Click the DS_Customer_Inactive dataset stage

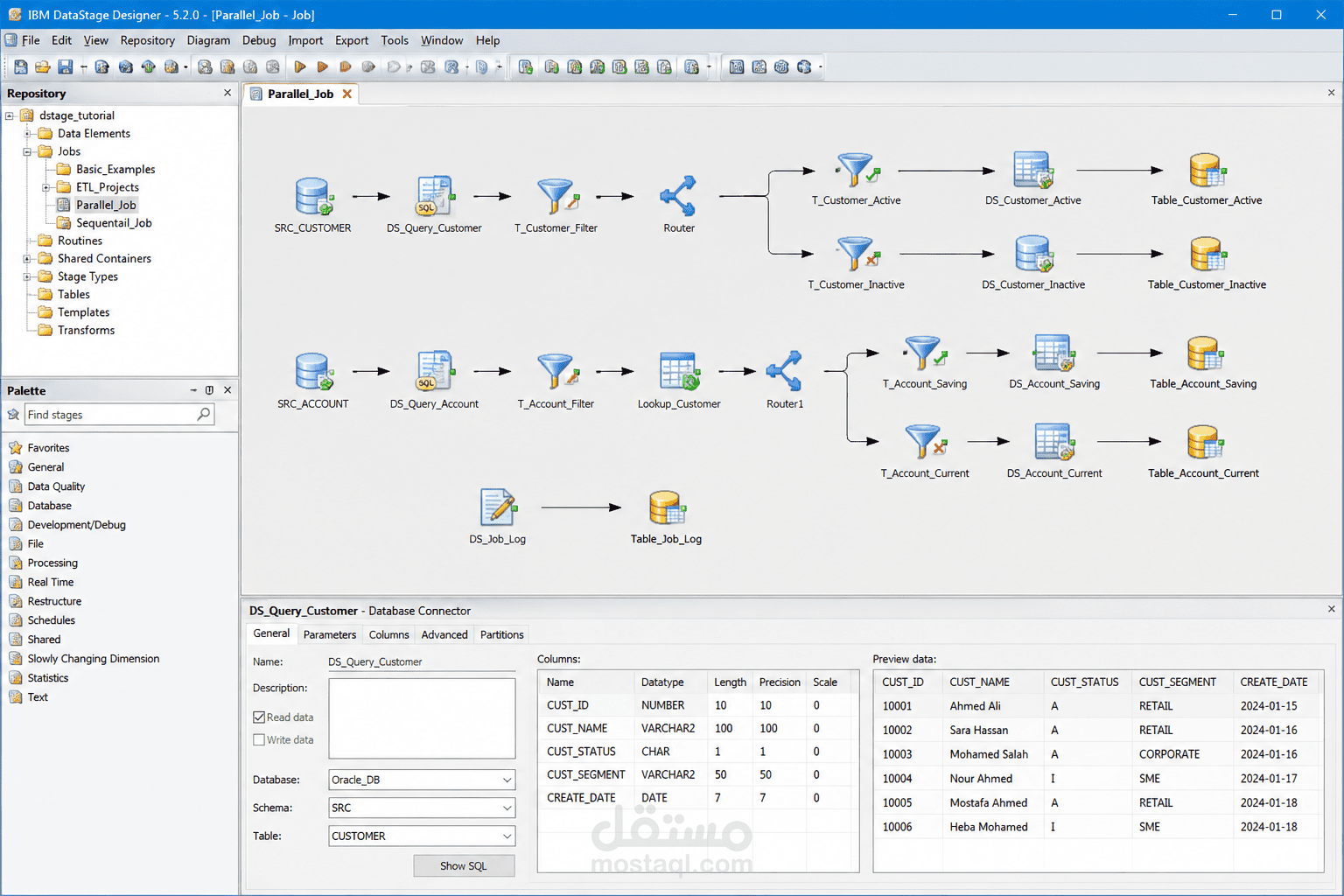click(1032, 254)
